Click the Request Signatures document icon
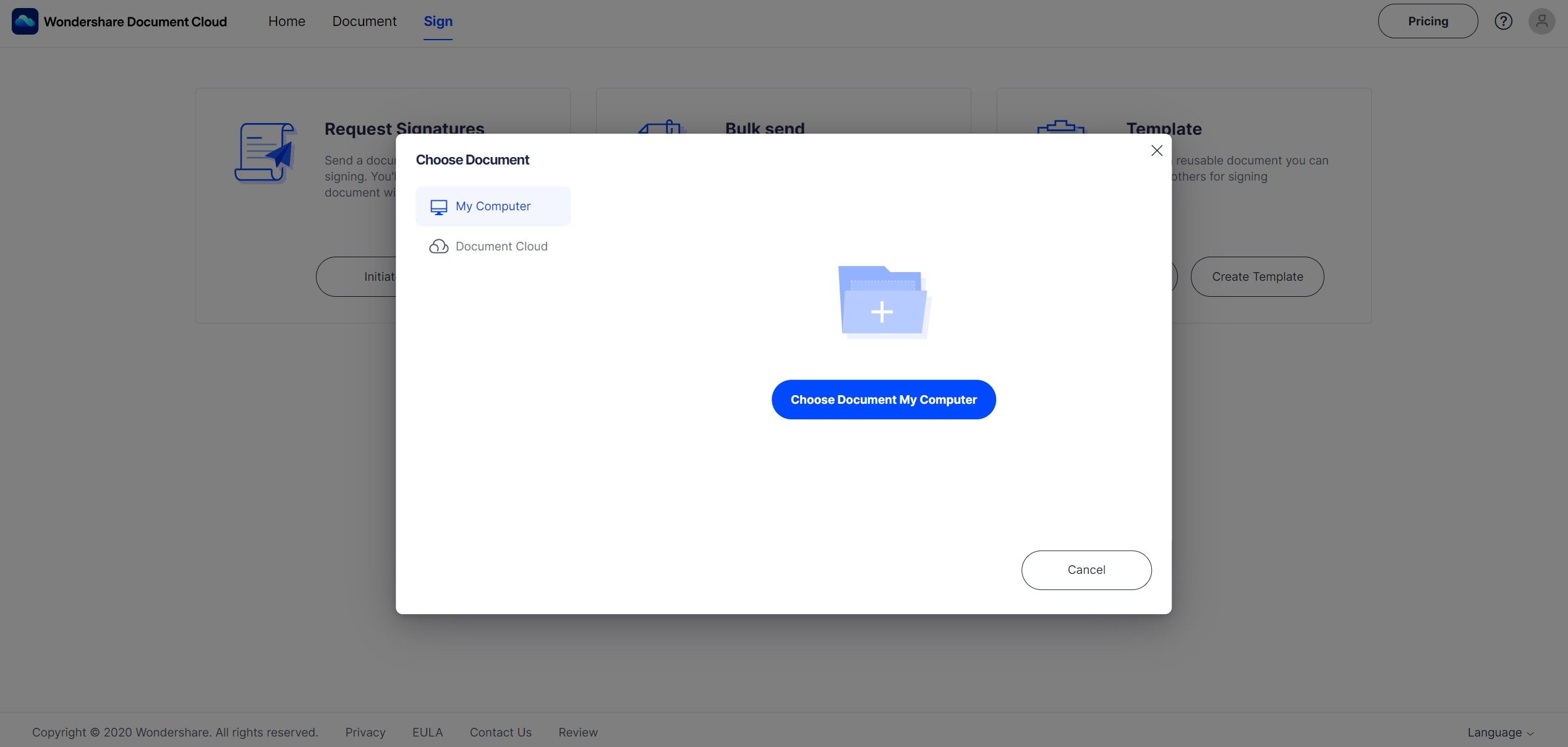 pos(264,152)
